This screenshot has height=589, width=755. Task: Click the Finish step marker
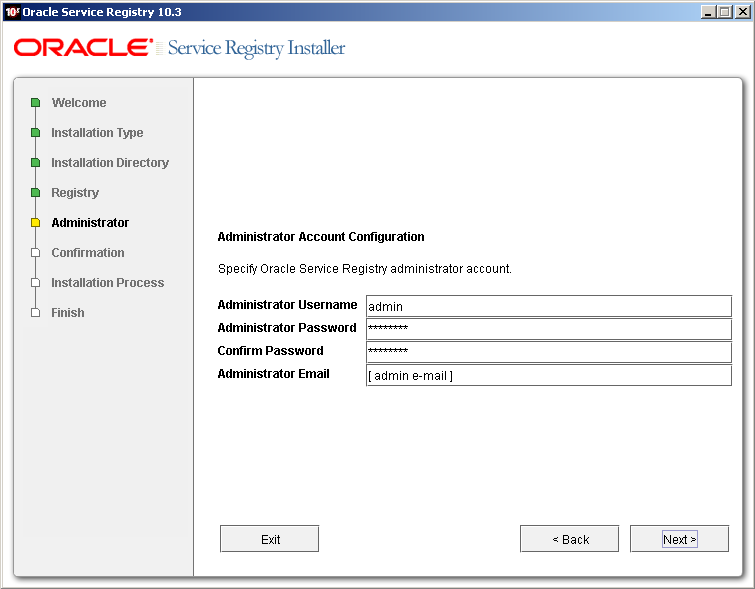(35, 313)
